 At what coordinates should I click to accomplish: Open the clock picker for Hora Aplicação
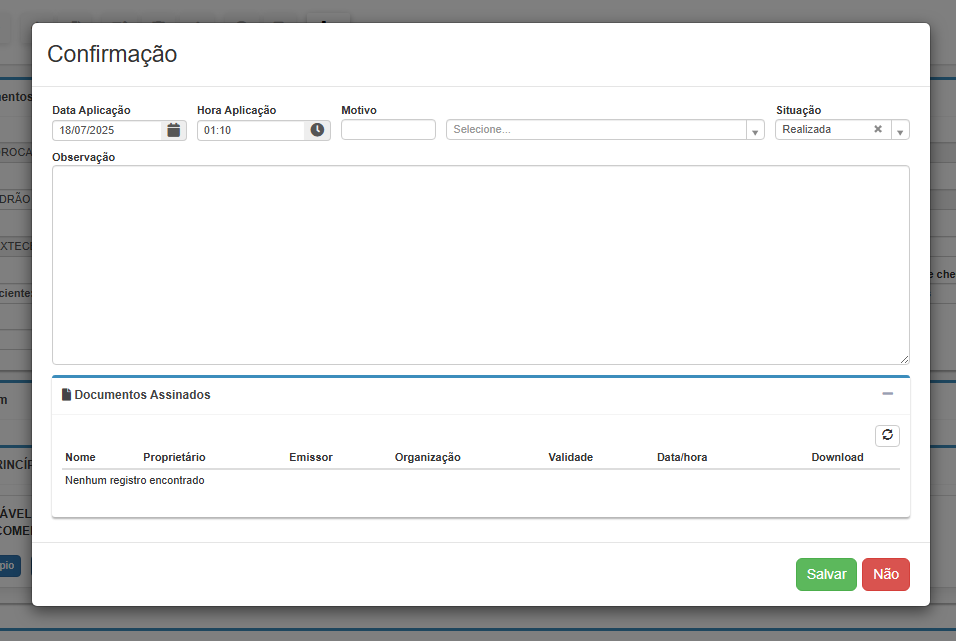pos(317,130)
